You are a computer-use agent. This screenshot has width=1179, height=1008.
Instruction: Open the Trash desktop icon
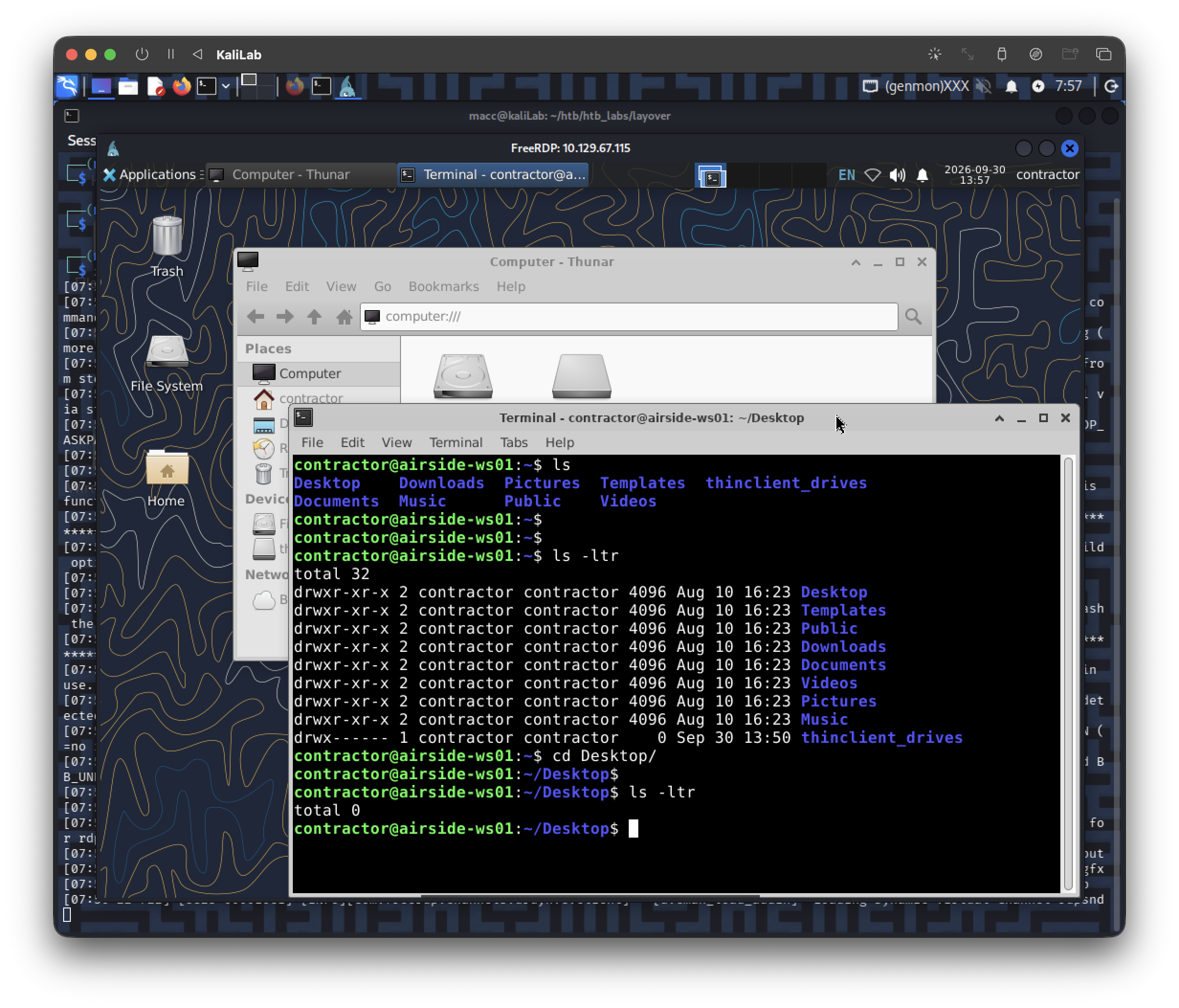coord(167,246)
